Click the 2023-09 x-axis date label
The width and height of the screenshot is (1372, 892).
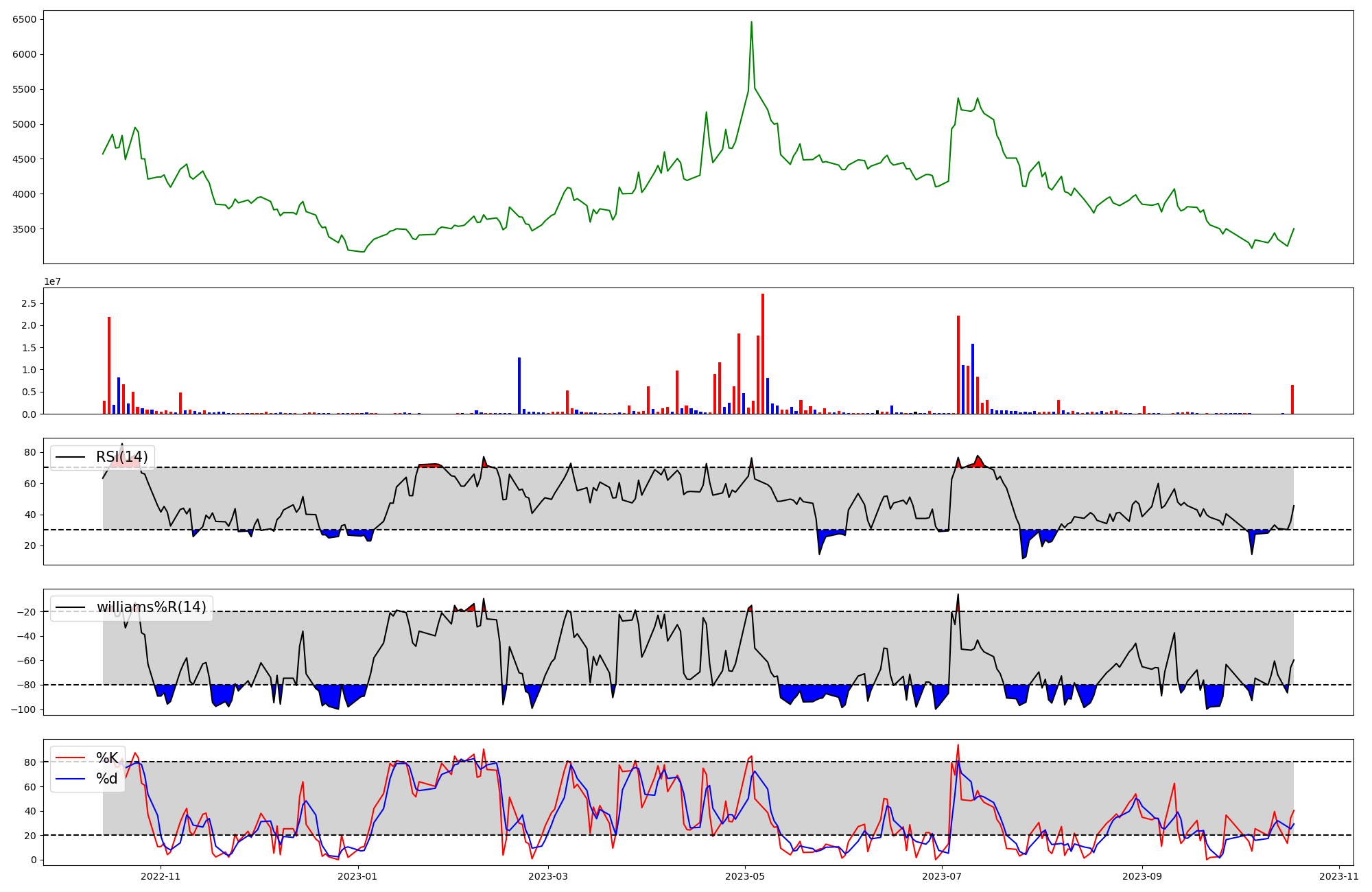[1142, 876]
